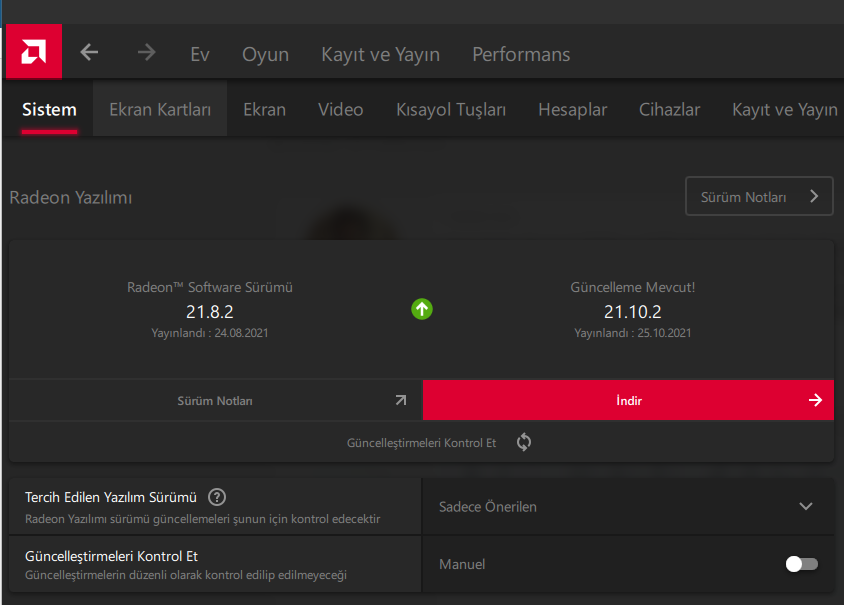This screenshot has width=844, height=605.
Task: Go back with the left arrow
Action: coord(89,53)
